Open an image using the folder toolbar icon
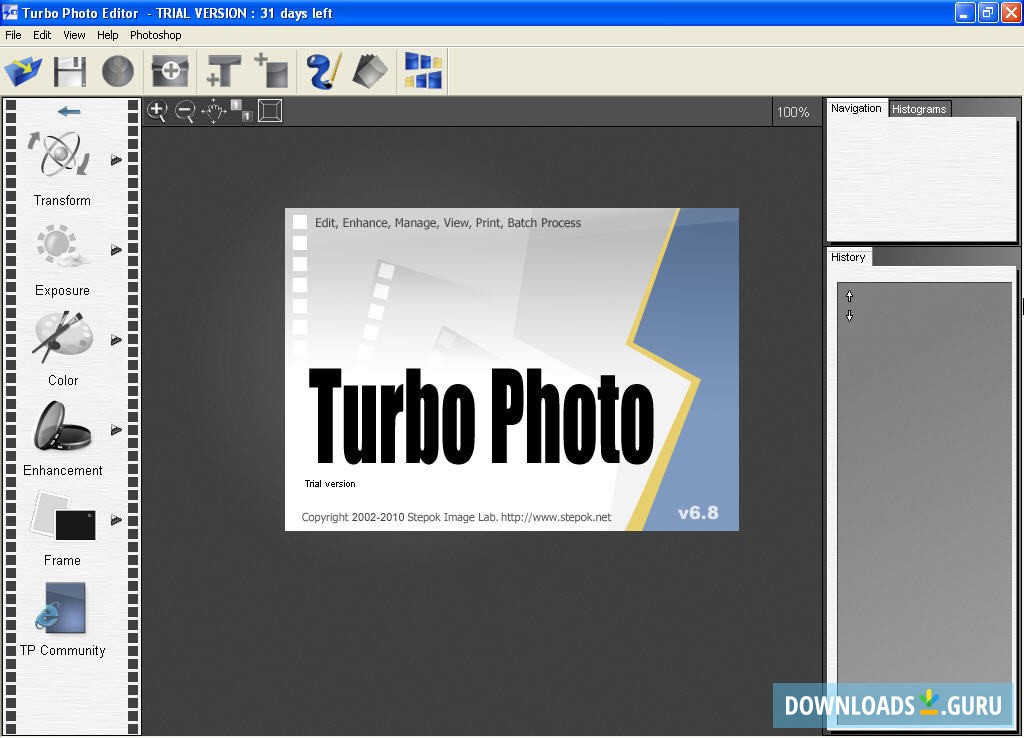 click(22, 70)
